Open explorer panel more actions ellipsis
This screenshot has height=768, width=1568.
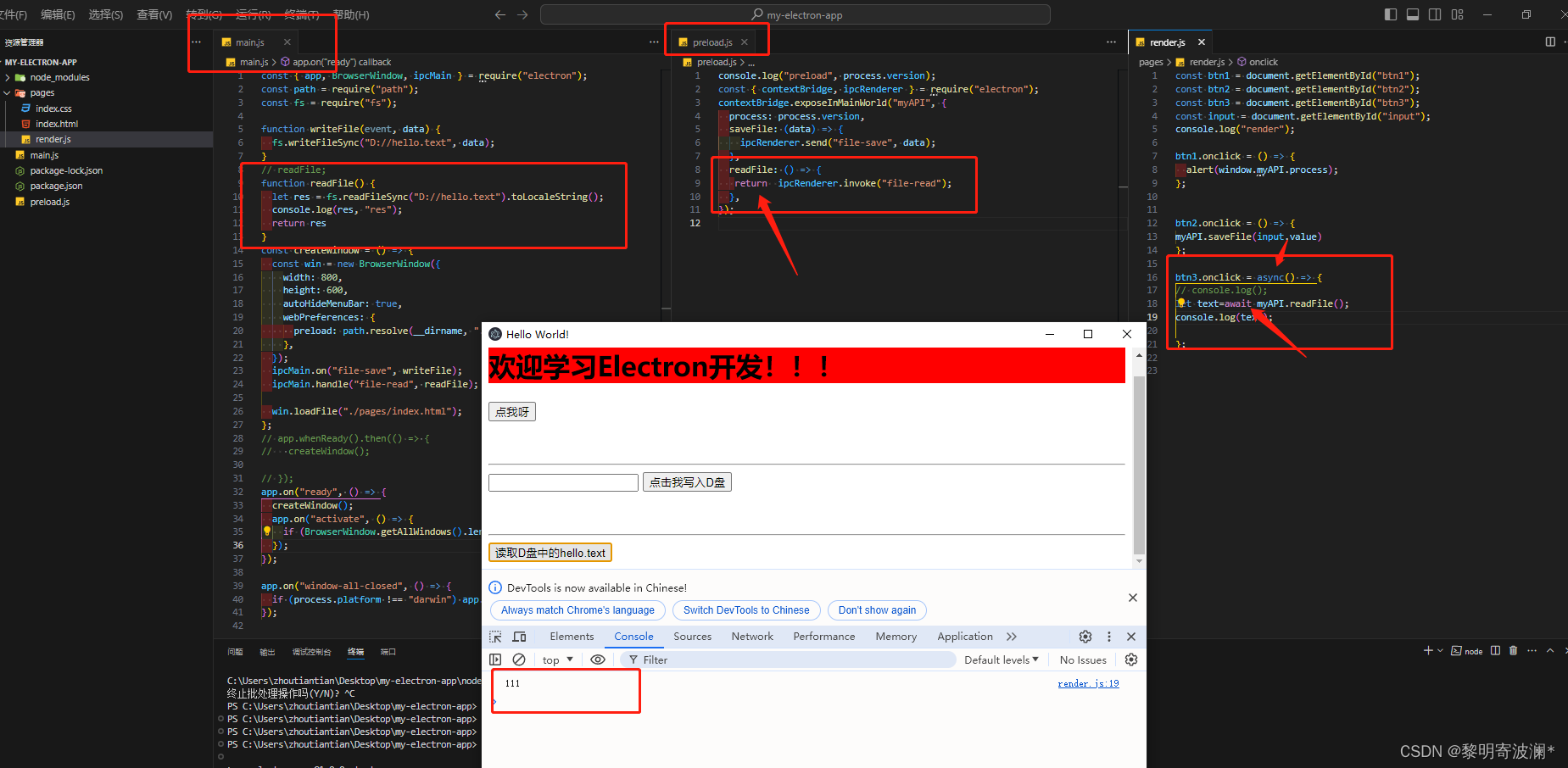coord(196,42)
